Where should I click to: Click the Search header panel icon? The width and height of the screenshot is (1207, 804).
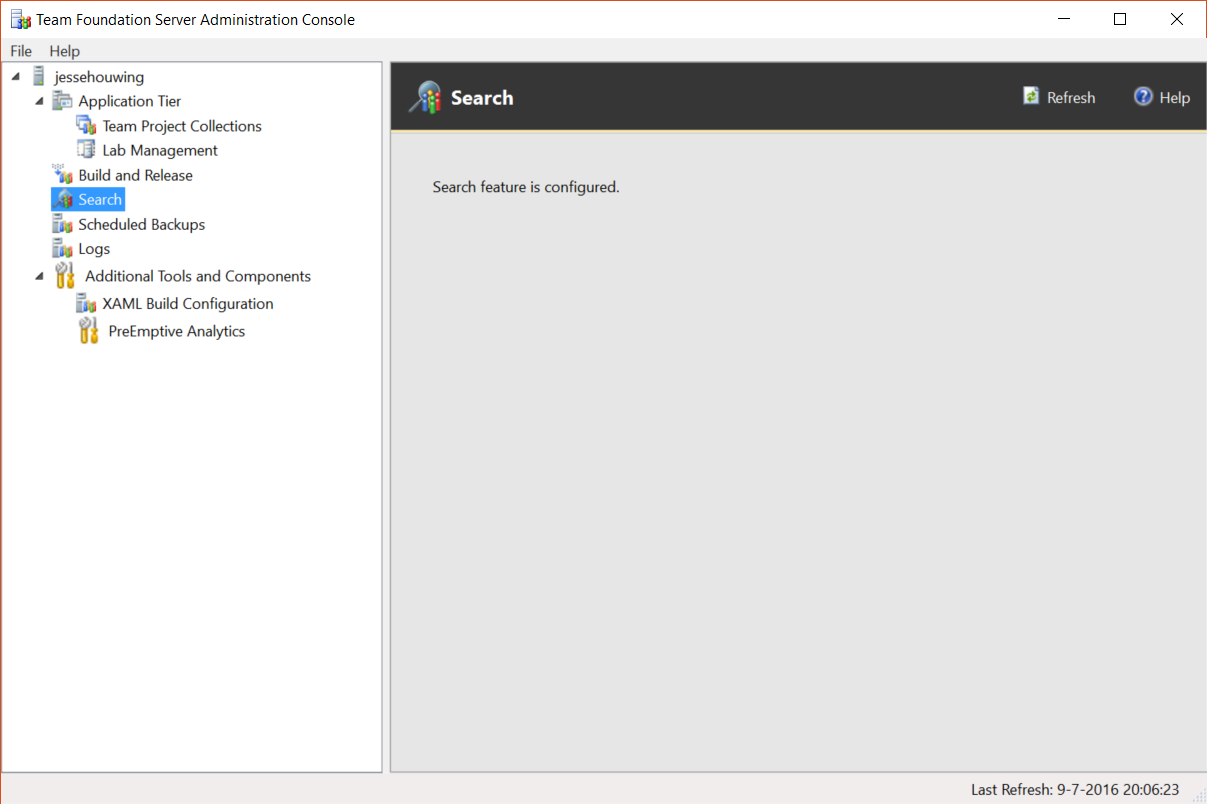pos(425,97)
